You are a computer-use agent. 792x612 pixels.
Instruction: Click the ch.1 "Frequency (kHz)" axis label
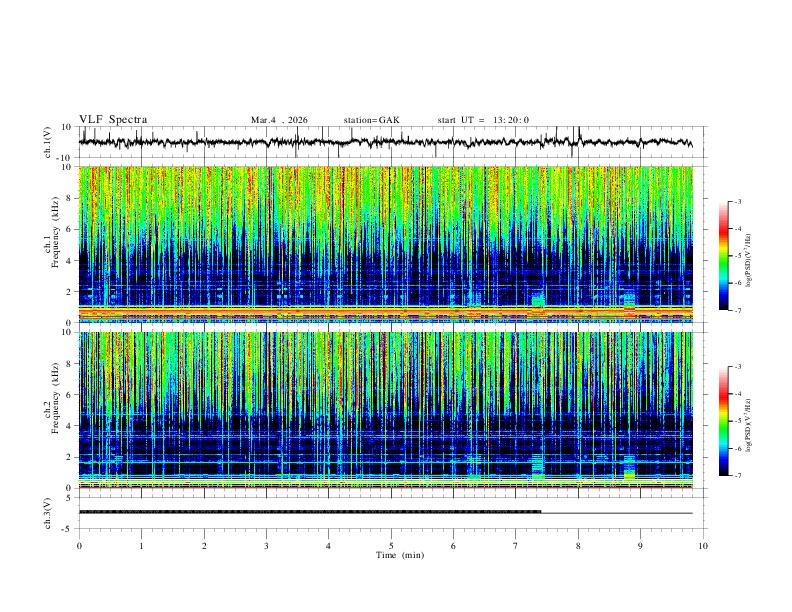[55, 233]
